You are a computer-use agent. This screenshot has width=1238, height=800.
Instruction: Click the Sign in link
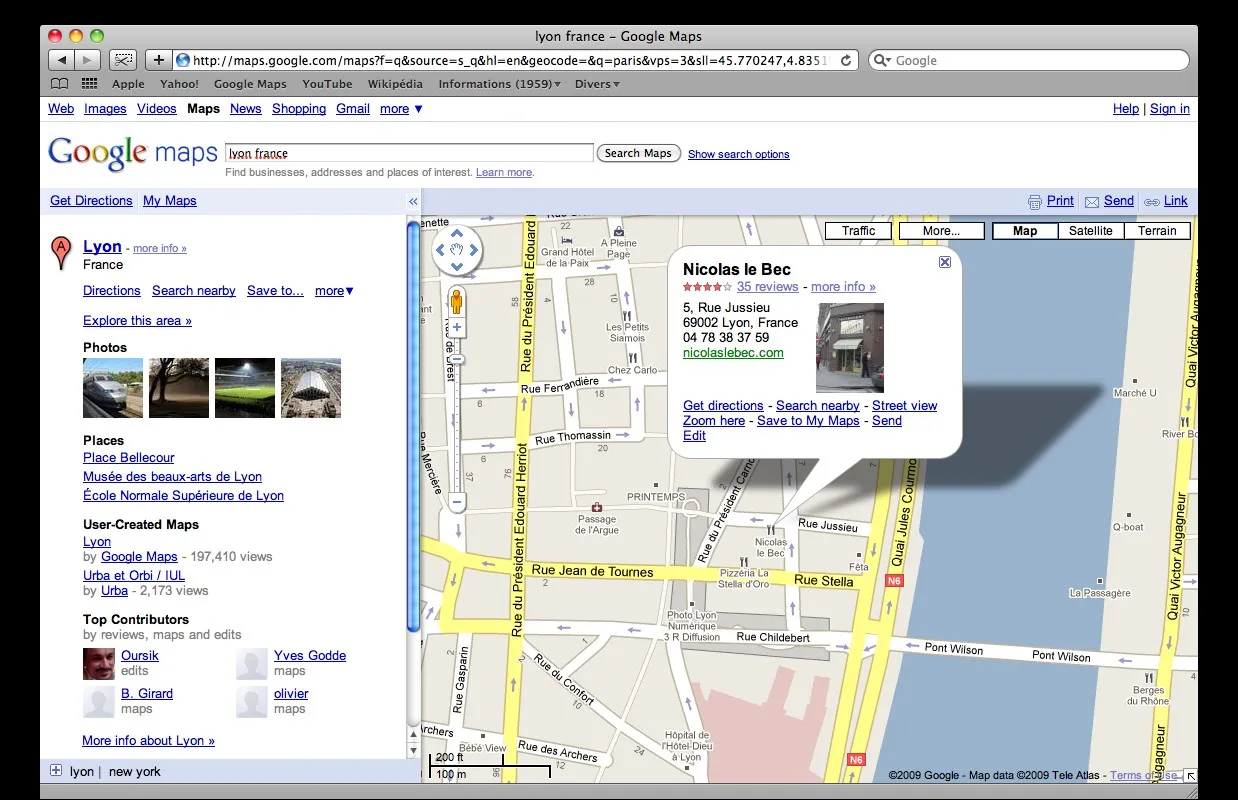click(x=1170, y=109)
